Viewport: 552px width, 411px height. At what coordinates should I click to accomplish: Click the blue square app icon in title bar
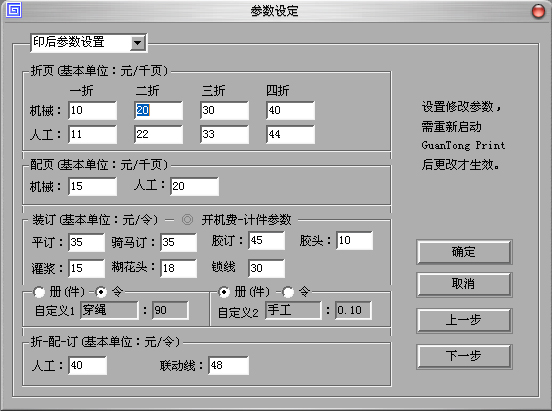pyautogui.click(x=14, y=10)
